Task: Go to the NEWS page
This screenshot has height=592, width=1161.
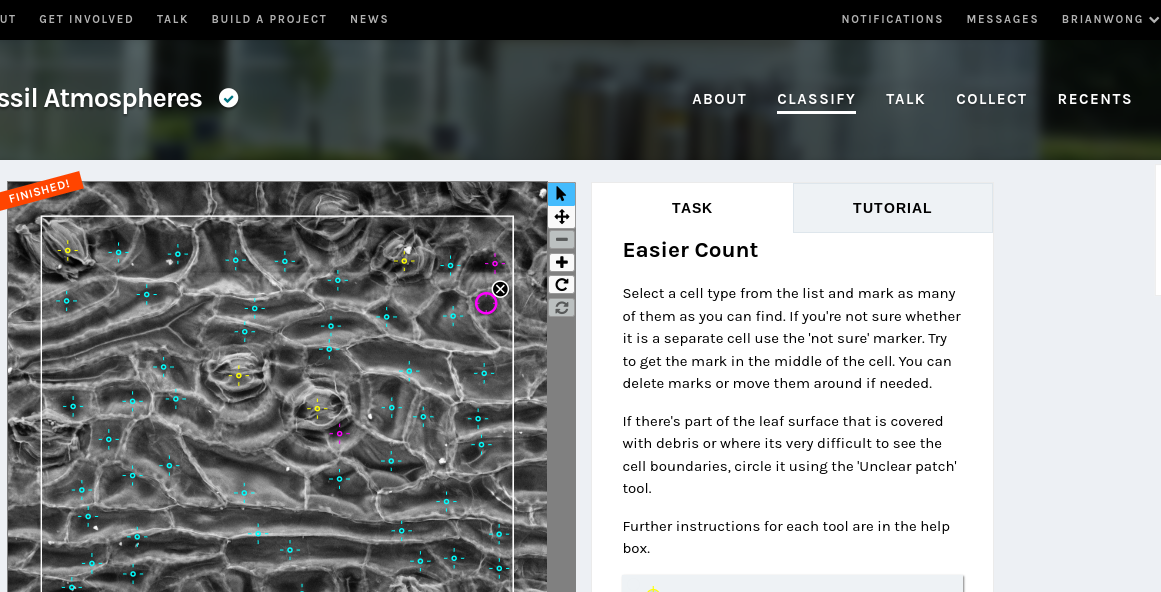Action: [369, 19]
